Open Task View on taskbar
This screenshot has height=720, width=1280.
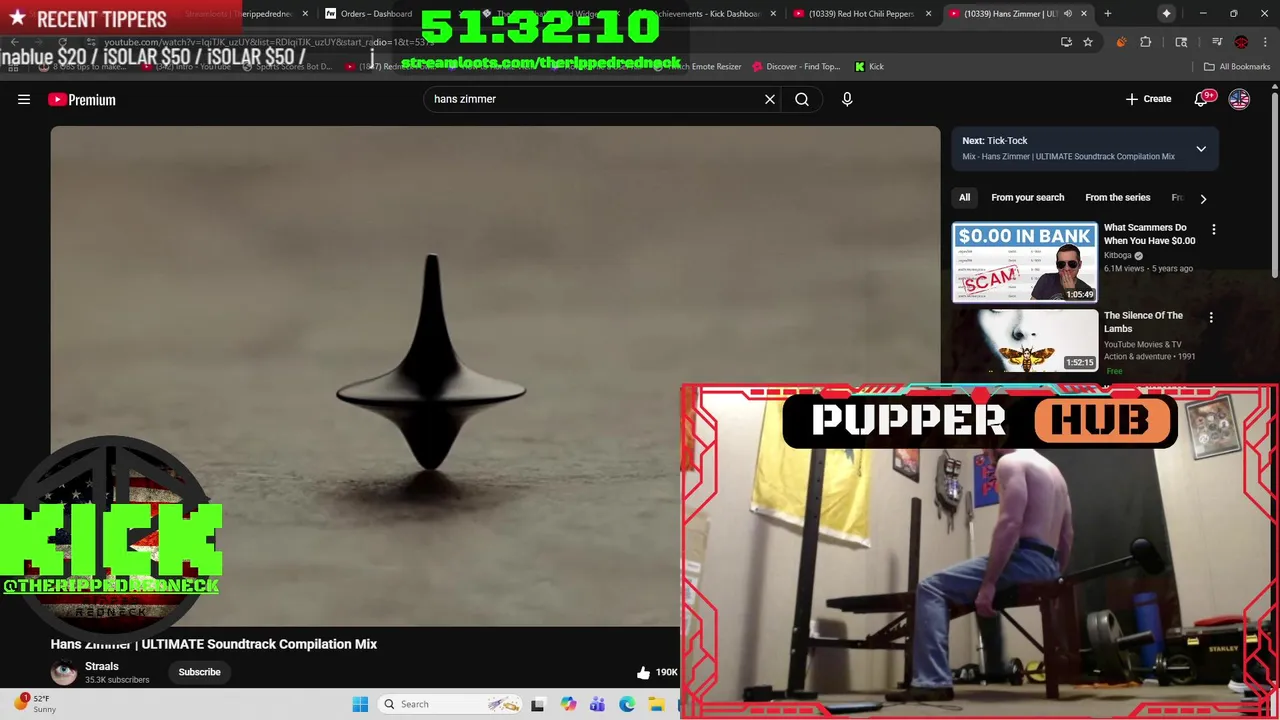click(537, 704)
